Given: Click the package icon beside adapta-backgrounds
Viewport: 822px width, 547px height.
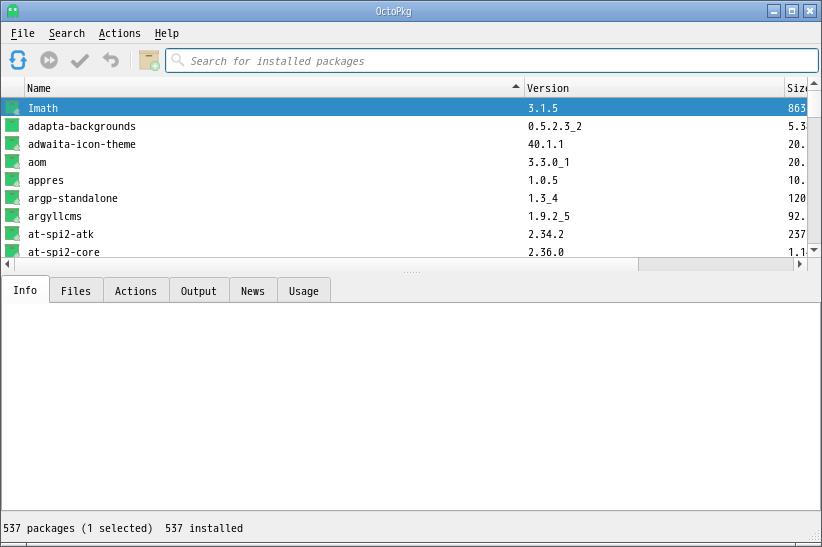Looking at the screenshot, I should coord(12,125).
